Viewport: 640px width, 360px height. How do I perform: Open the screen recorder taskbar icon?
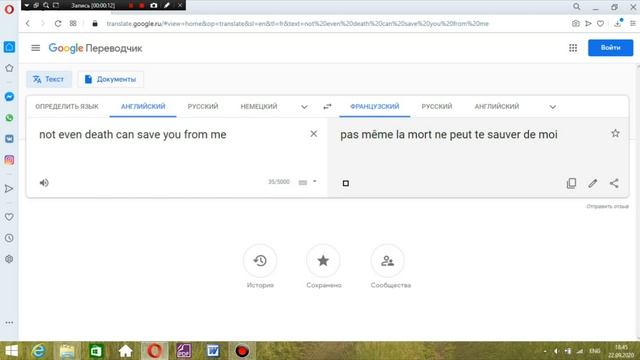pos(242,351)
